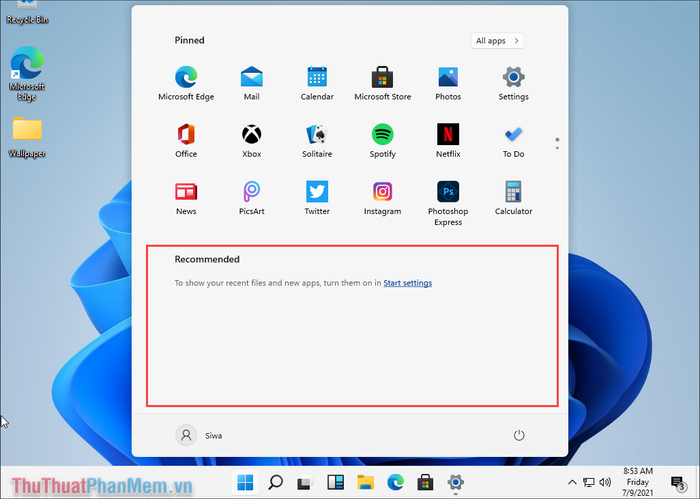The width and height of the screenshot is (700, 499).
Task: Click the Siwa user account button
Action: pos(200,435)
